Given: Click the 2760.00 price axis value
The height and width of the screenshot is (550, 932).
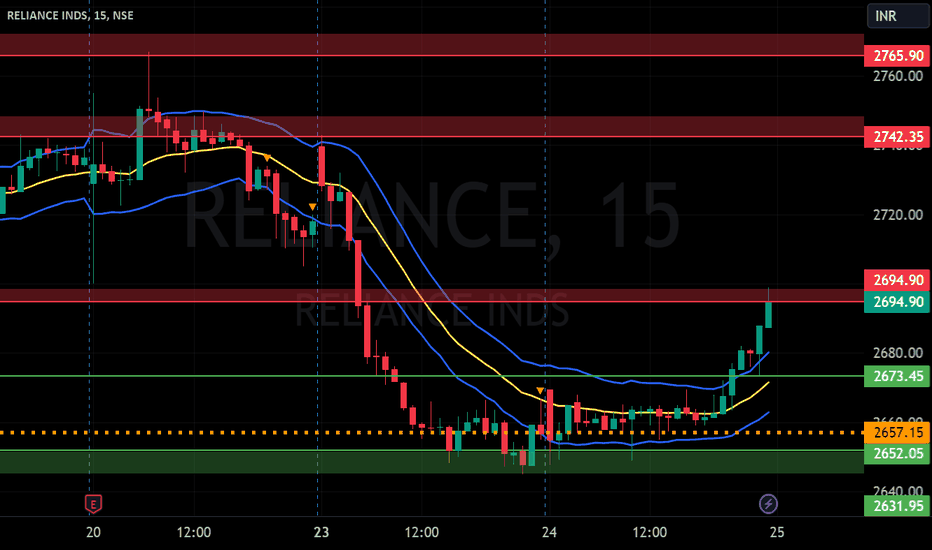Looking at the screenshot, I should tap(898, 76).
